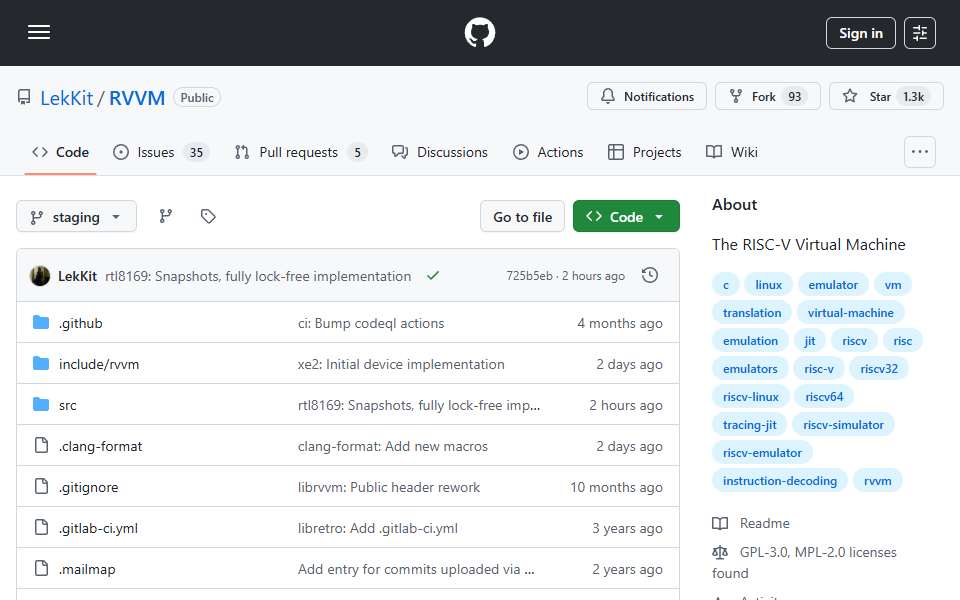Screen dimensions: 960x600
Task: Click folder icon beside src
Action: pos(41,405)
